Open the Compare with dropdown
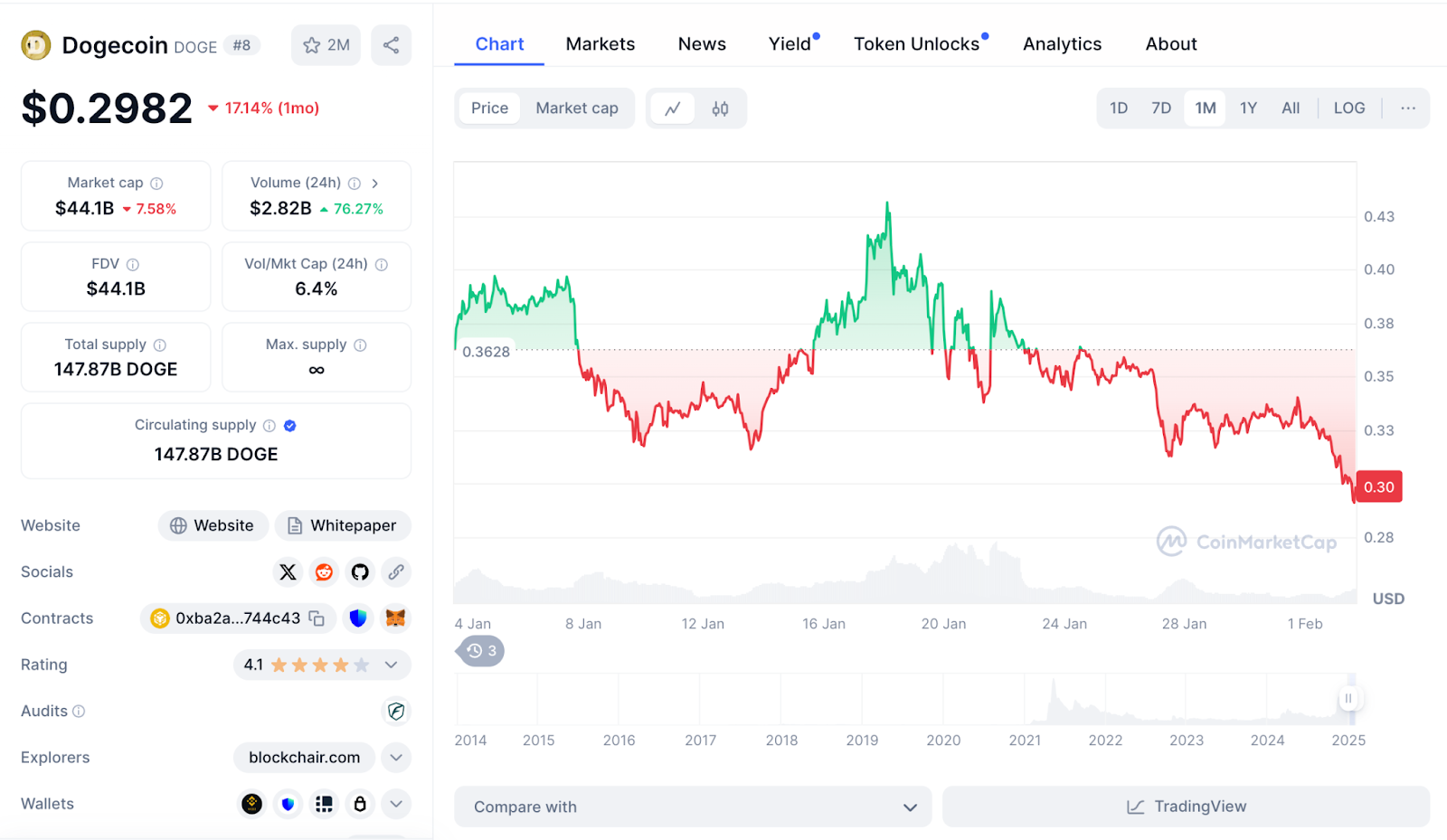 [x=693, y=807]
